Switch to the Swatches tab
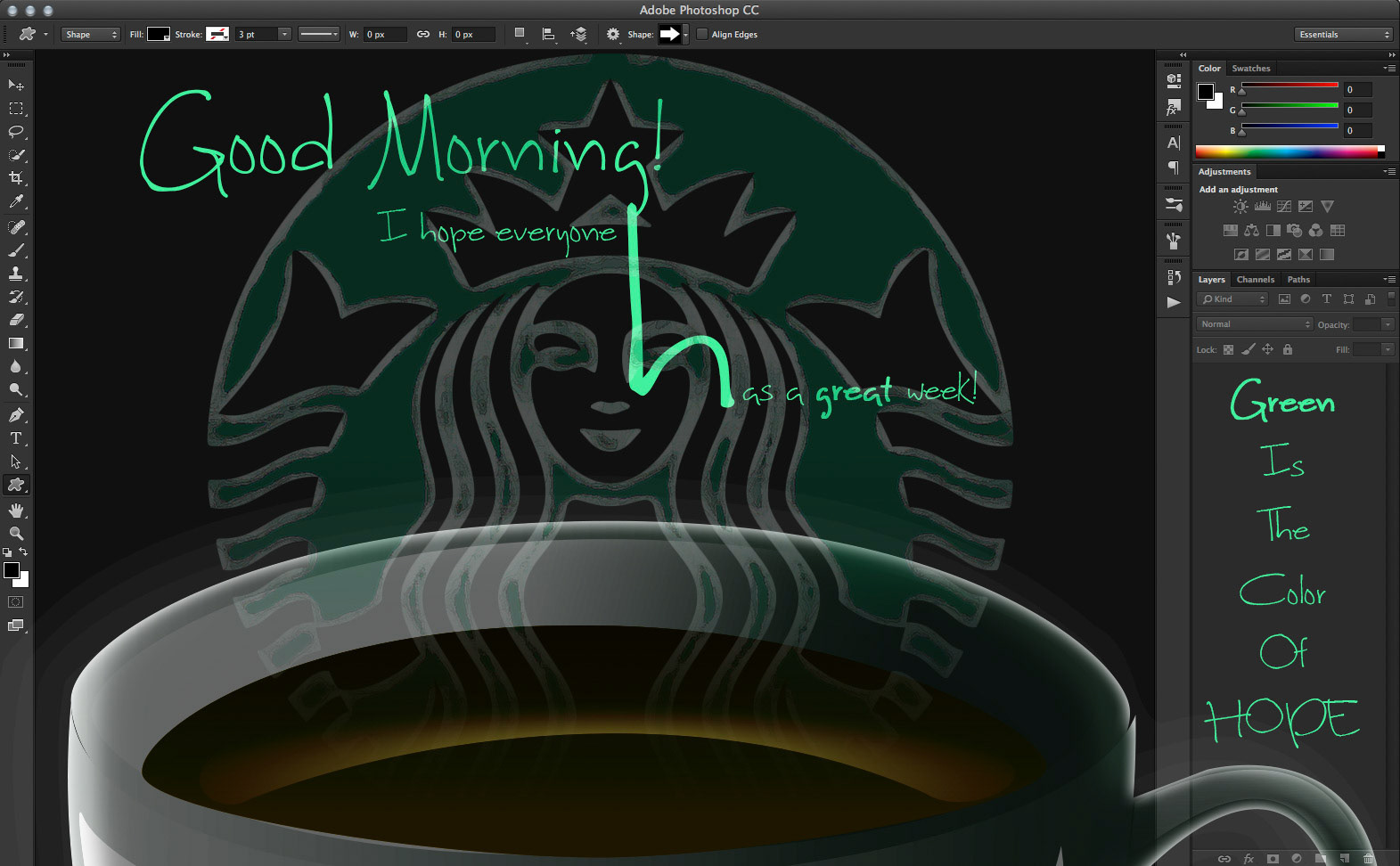The height and width of the screenshot is (866, 1400). click(x=1251, y=69)
